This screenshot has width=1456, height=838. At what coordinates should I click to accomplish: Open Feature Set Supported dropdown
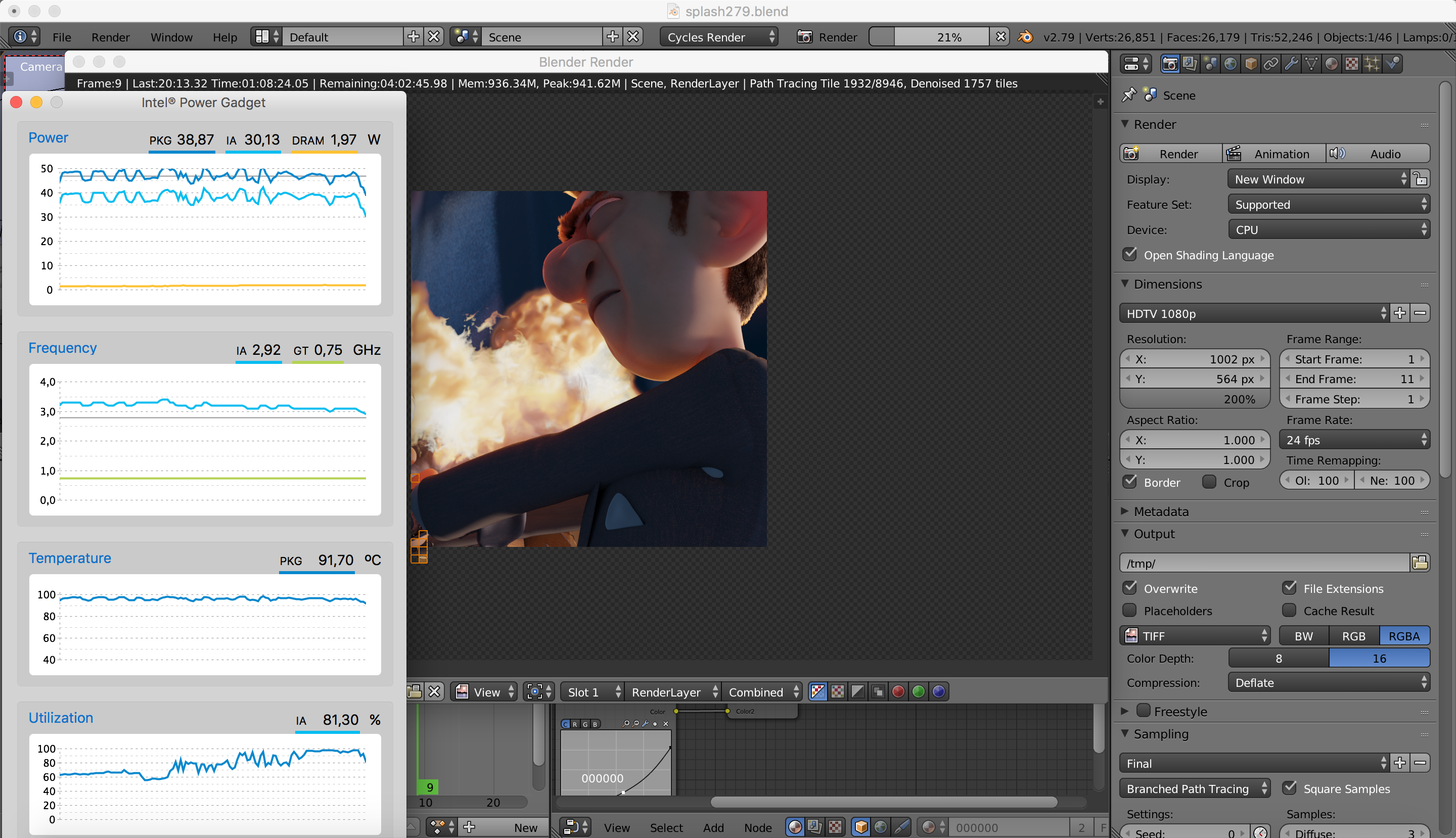1329,204
